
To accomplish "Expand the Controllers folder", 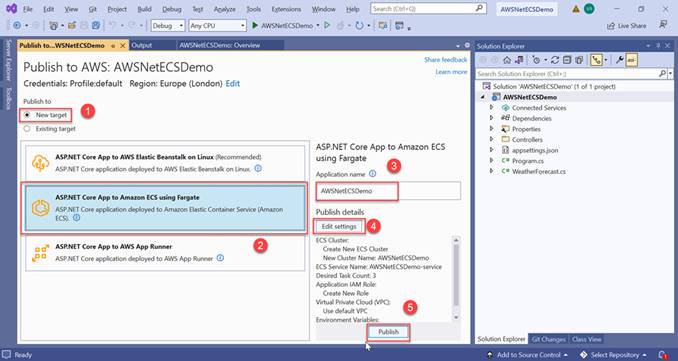I will [x=492, y=139].
